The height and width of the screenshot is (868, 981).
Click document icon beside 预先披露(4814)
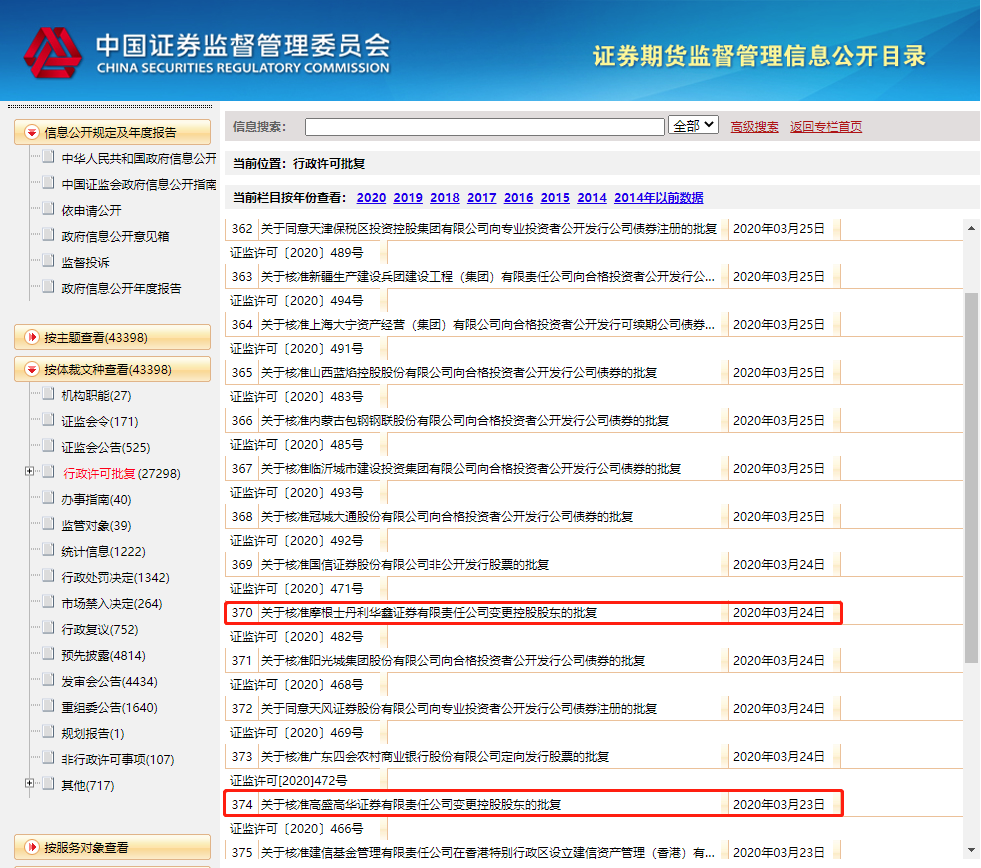pos(48,653)
